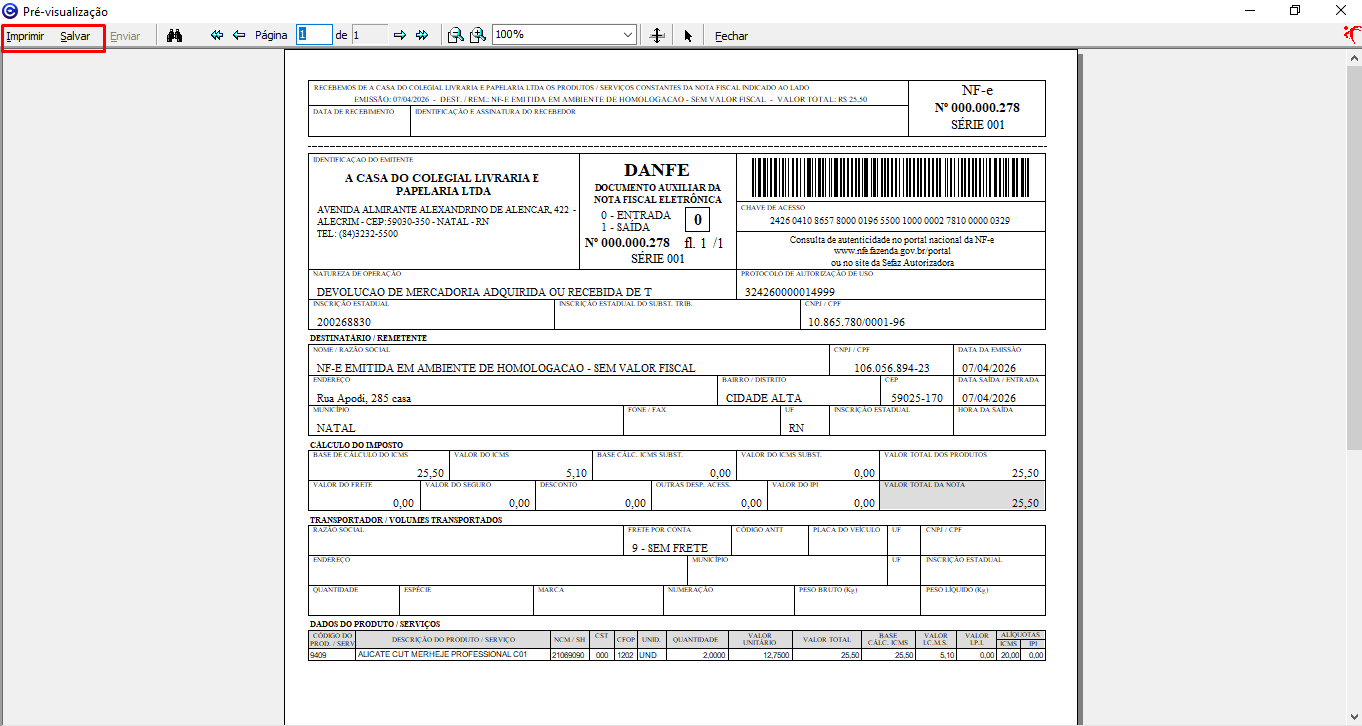
Task: Click the vertical scrollbar up arrow
Action: (1354, 58)
